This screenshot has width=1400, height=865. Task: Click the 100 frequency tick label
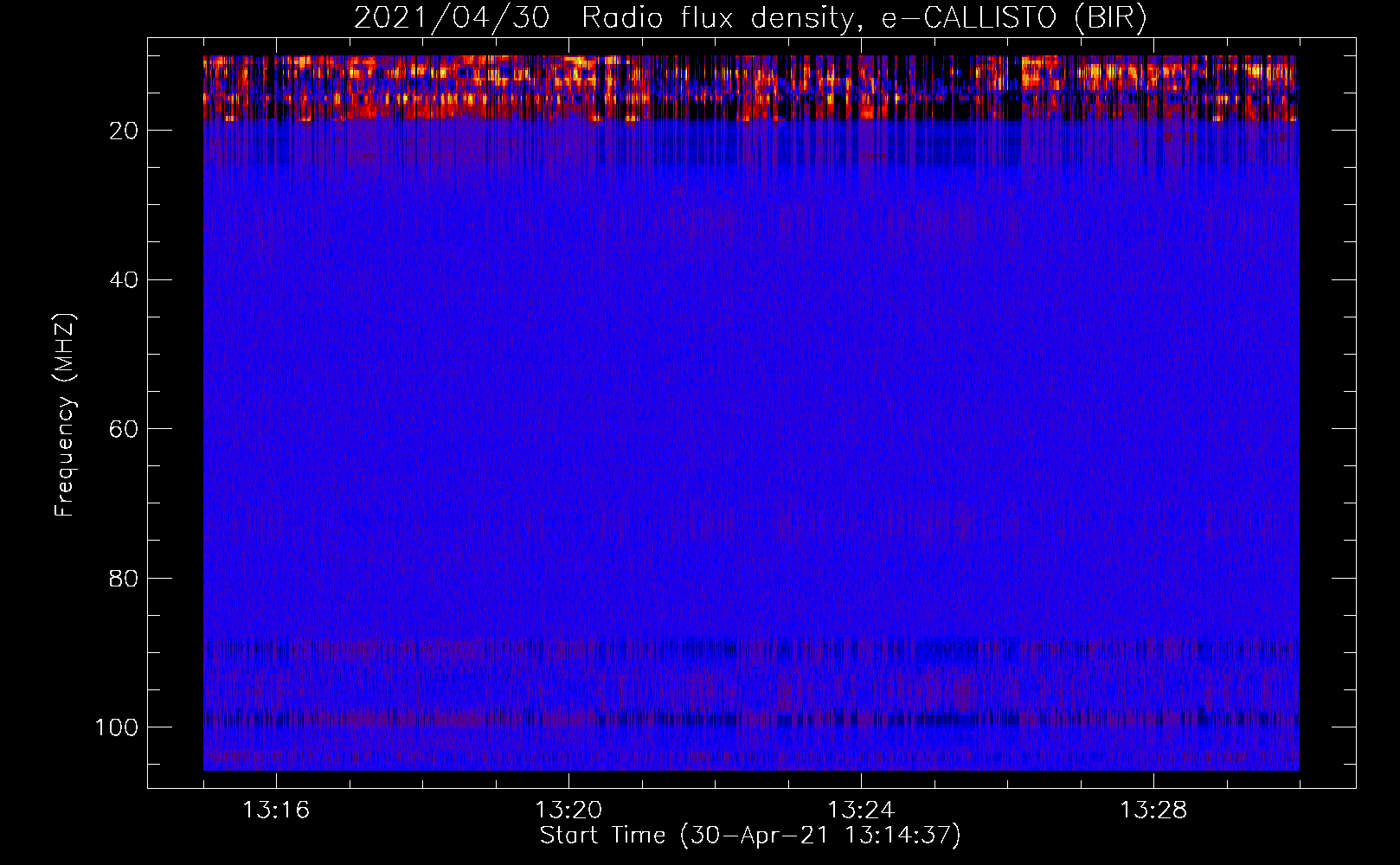(x=117, y=727)
